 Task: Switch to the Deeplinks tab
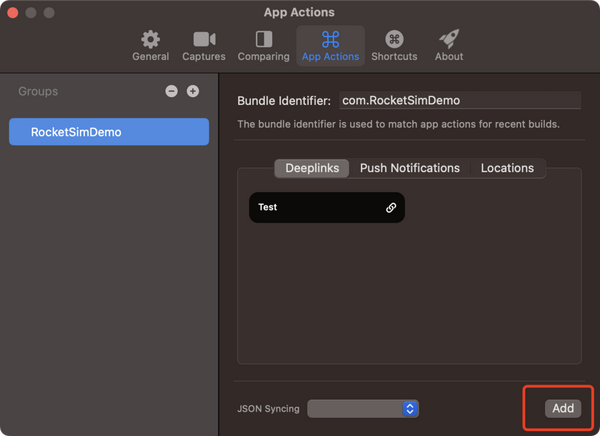[312, 168]
